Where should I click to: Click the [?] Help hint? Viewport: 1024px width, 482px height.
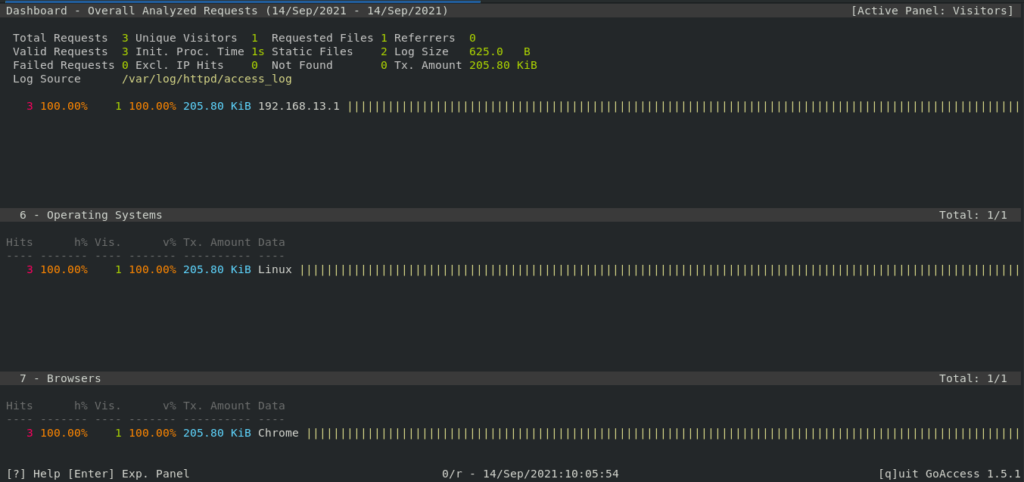pos(33,474)
